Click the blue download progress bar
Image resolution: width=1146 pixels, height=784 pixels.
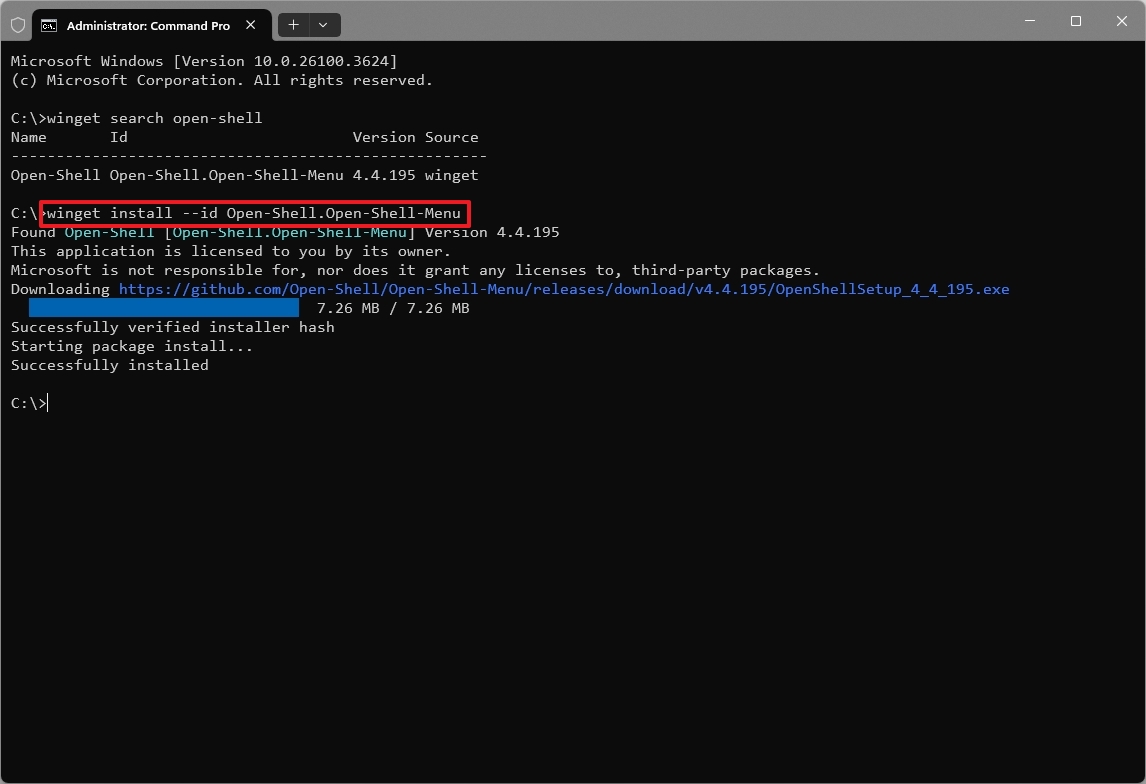164,308
